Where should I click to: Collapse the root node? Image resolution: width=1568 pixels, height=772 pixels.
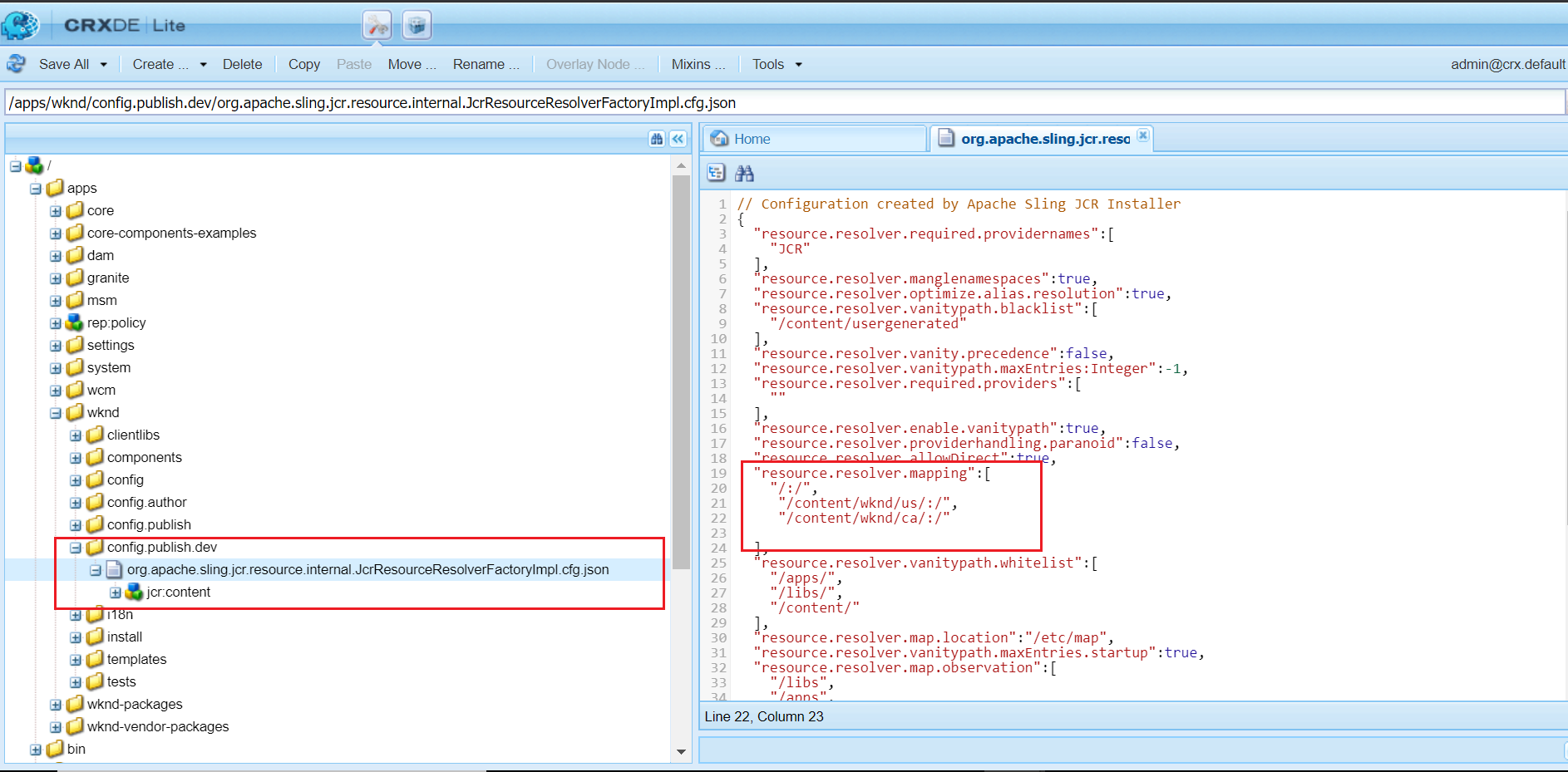[16, 166]
